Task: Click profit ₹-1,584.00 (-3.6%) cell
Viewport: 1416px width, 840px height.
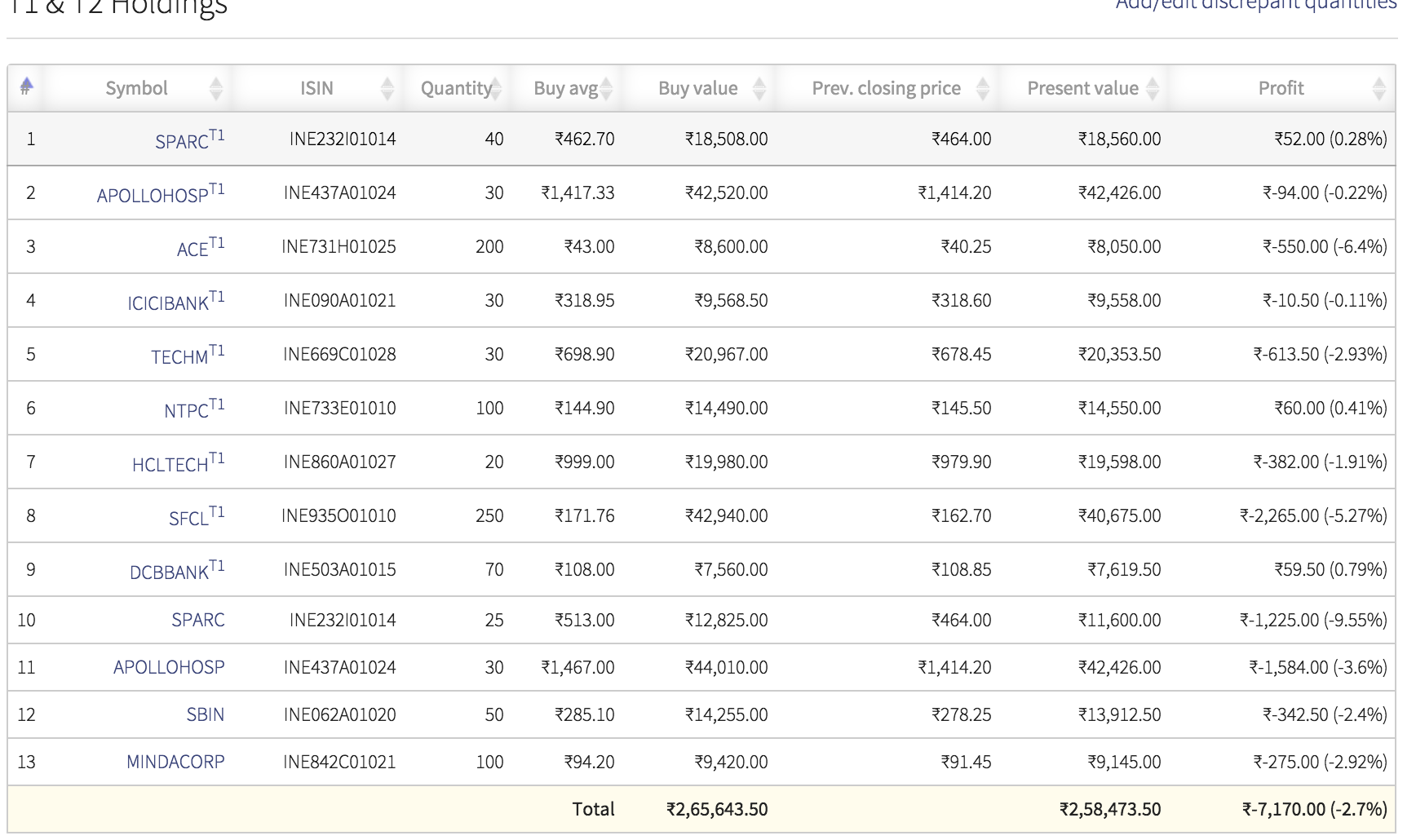Action: (x=1318, y=667)
